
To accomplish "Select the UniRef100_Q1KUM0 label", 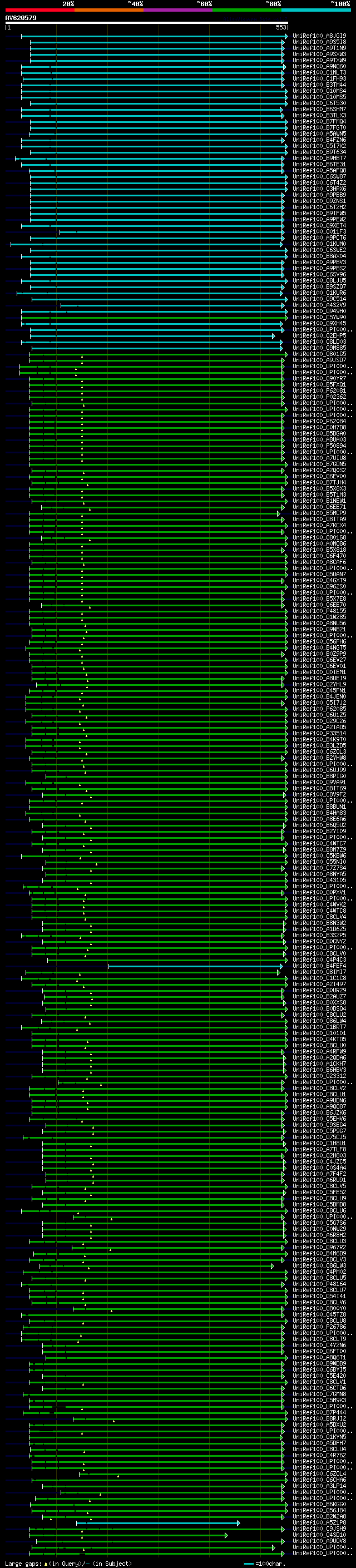I will point(319,244).
